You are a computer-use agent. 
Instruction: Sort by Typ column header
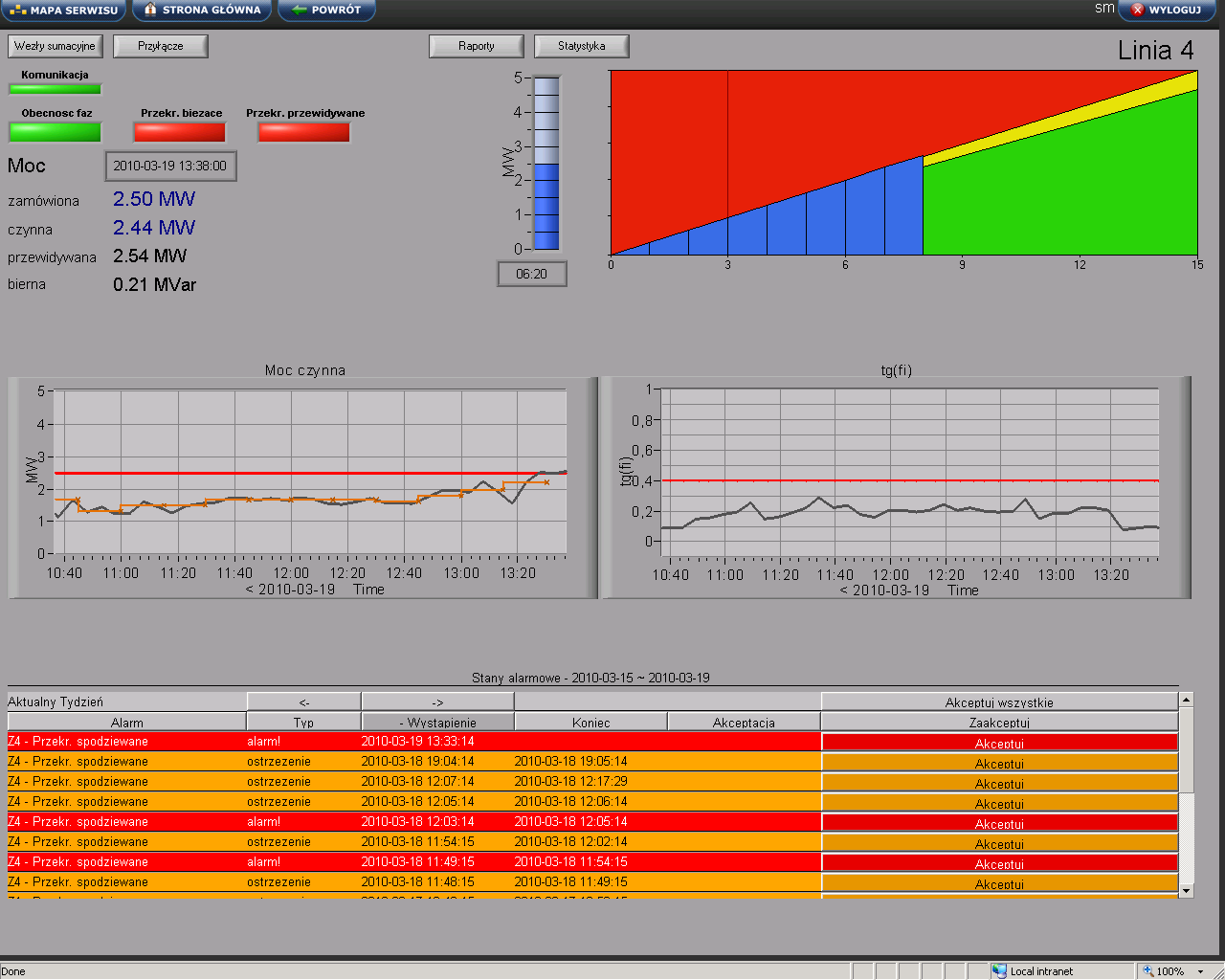pos(303,723)
